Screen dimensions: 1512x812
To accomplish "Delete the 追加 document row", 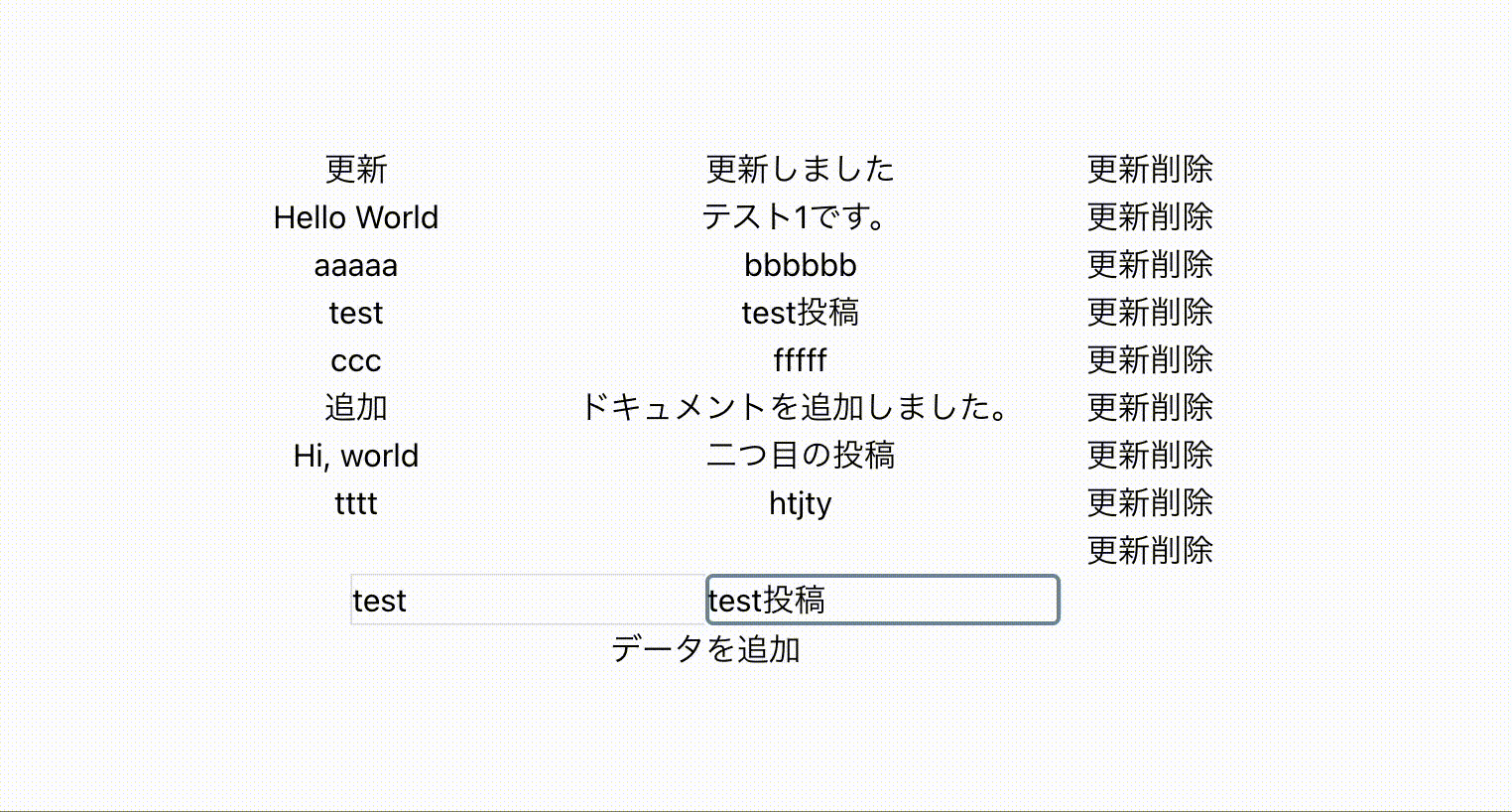I will tap(1182, 407).
